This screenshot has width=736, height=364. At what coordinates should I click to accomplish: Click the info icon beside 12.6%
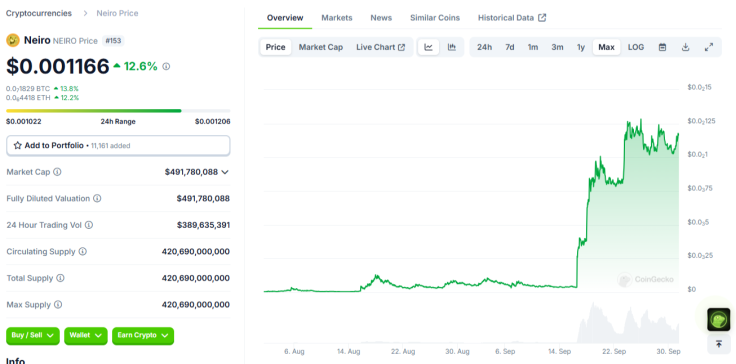point(166,67)
